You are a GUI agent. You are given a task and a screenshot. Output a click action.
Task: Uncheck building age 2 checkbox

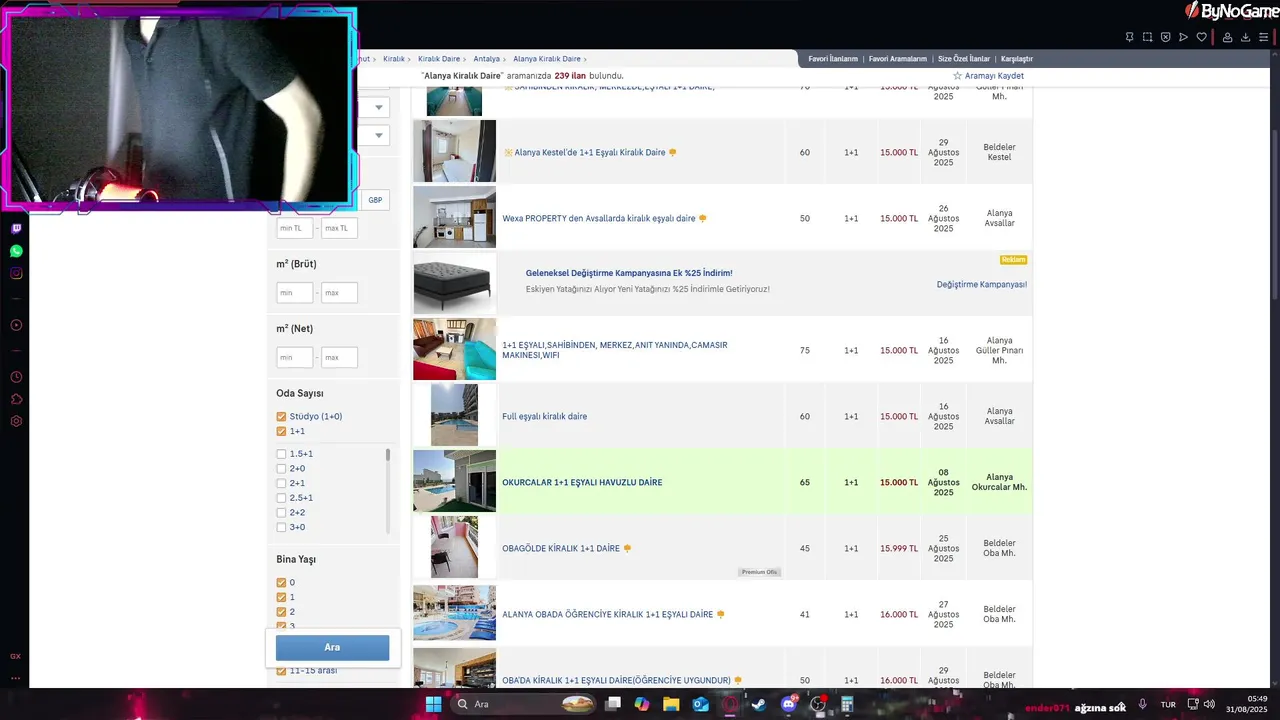pyautogui.click(x=281, y=611)
